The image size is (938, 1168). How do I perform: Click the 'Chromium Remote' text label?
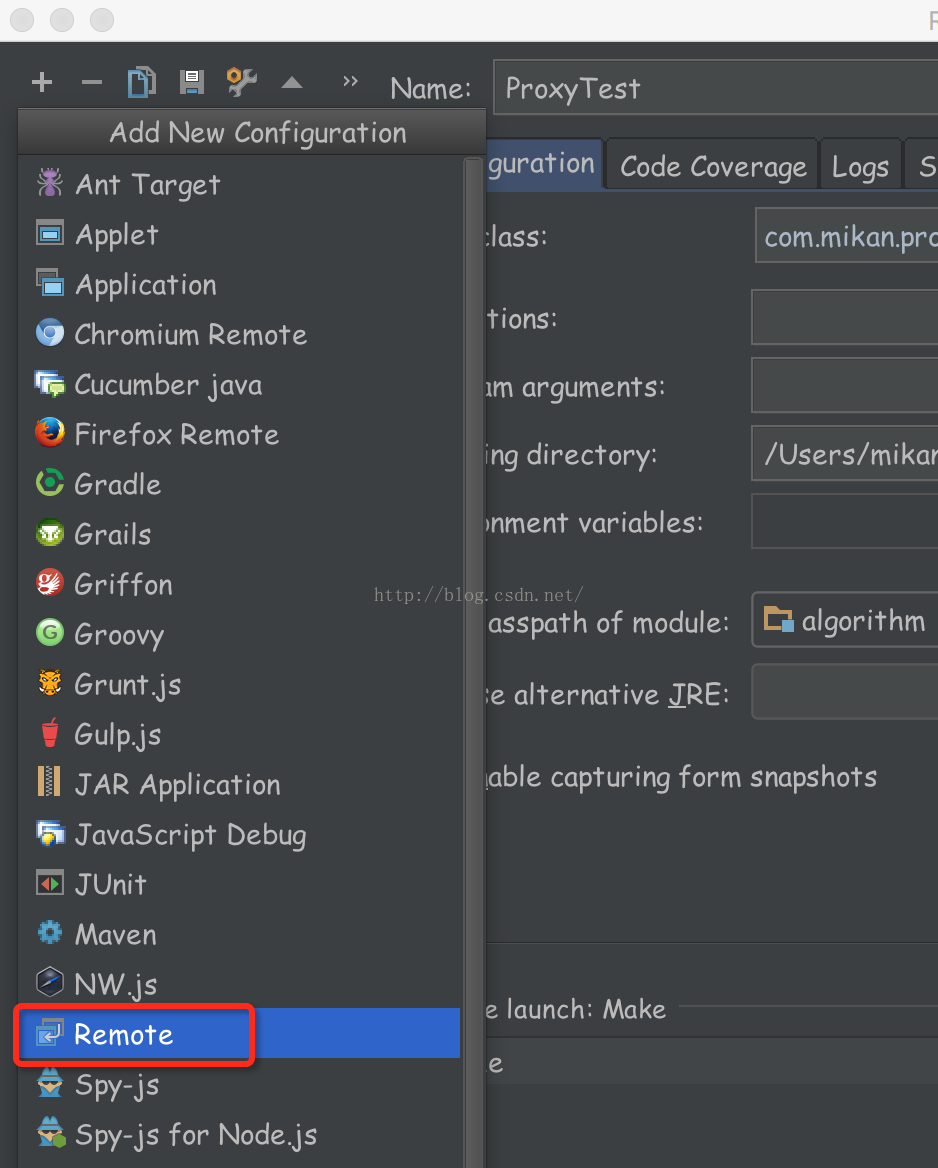[x=191, y=334]
